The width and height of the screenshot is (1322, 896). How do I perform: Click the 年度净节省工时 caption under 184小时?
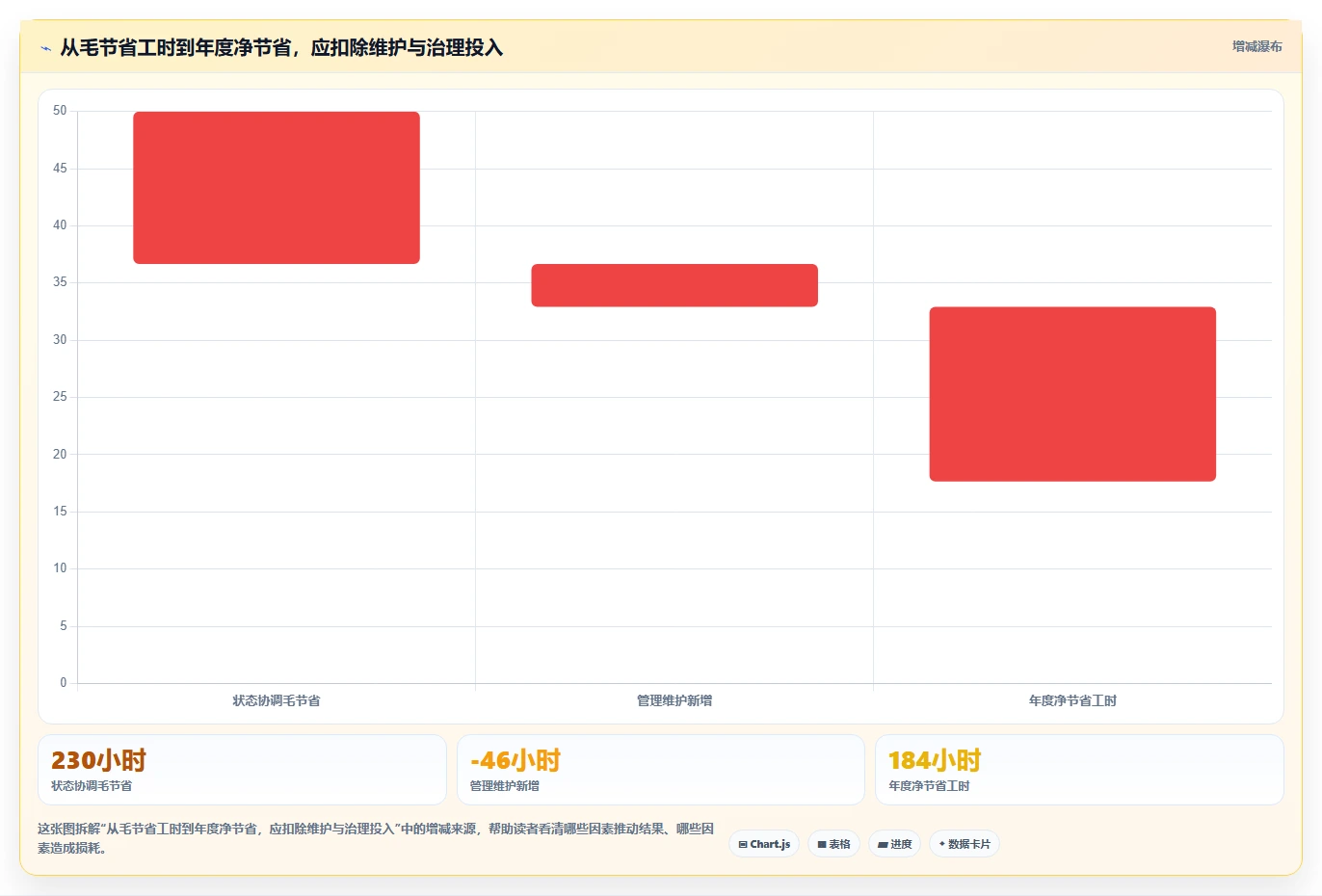929,786
